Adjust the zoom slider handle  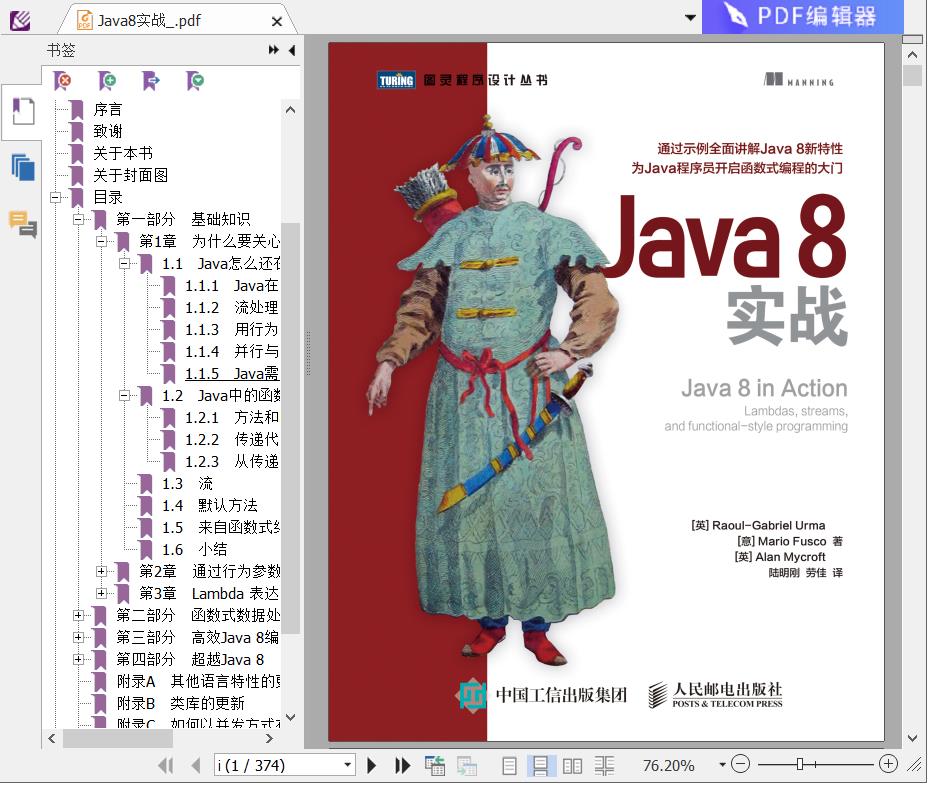800,764
